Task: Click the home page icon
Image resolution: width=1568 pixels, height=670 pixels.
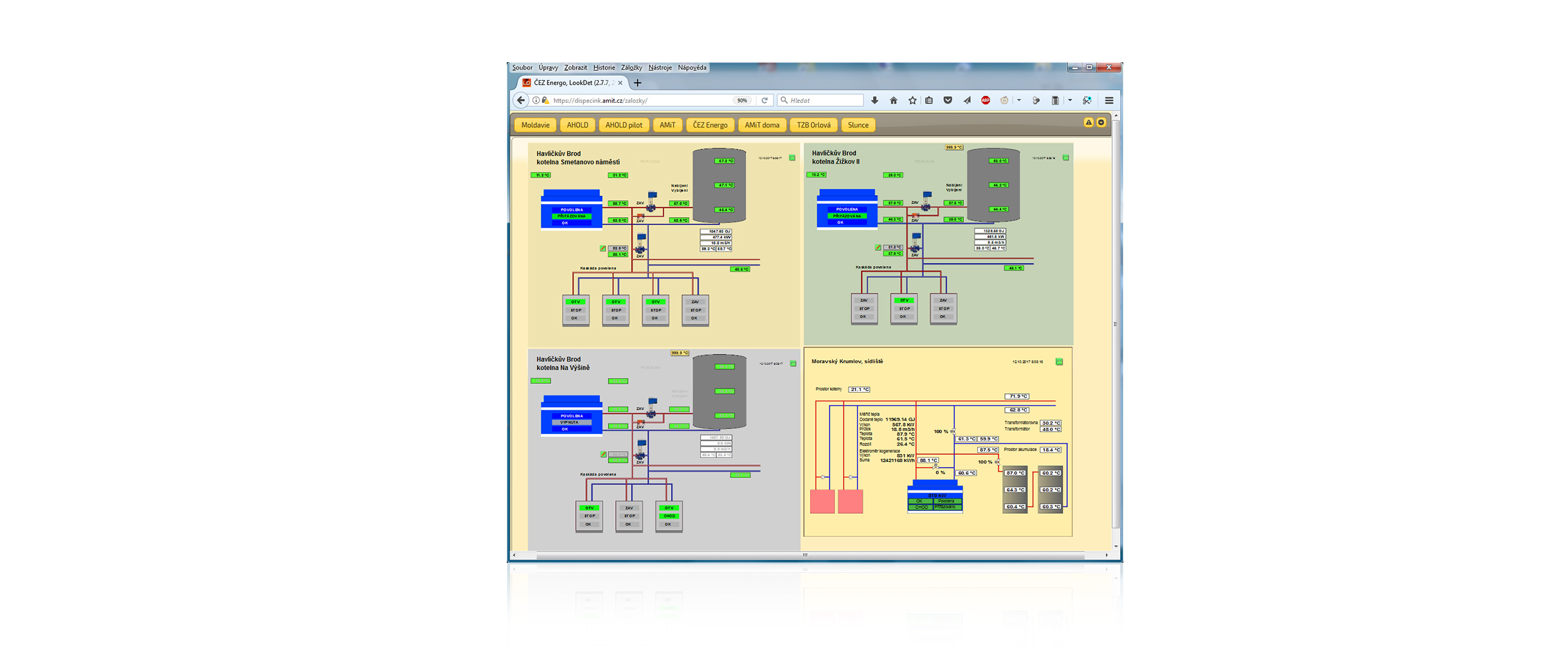Action: (x=893, y=100)
